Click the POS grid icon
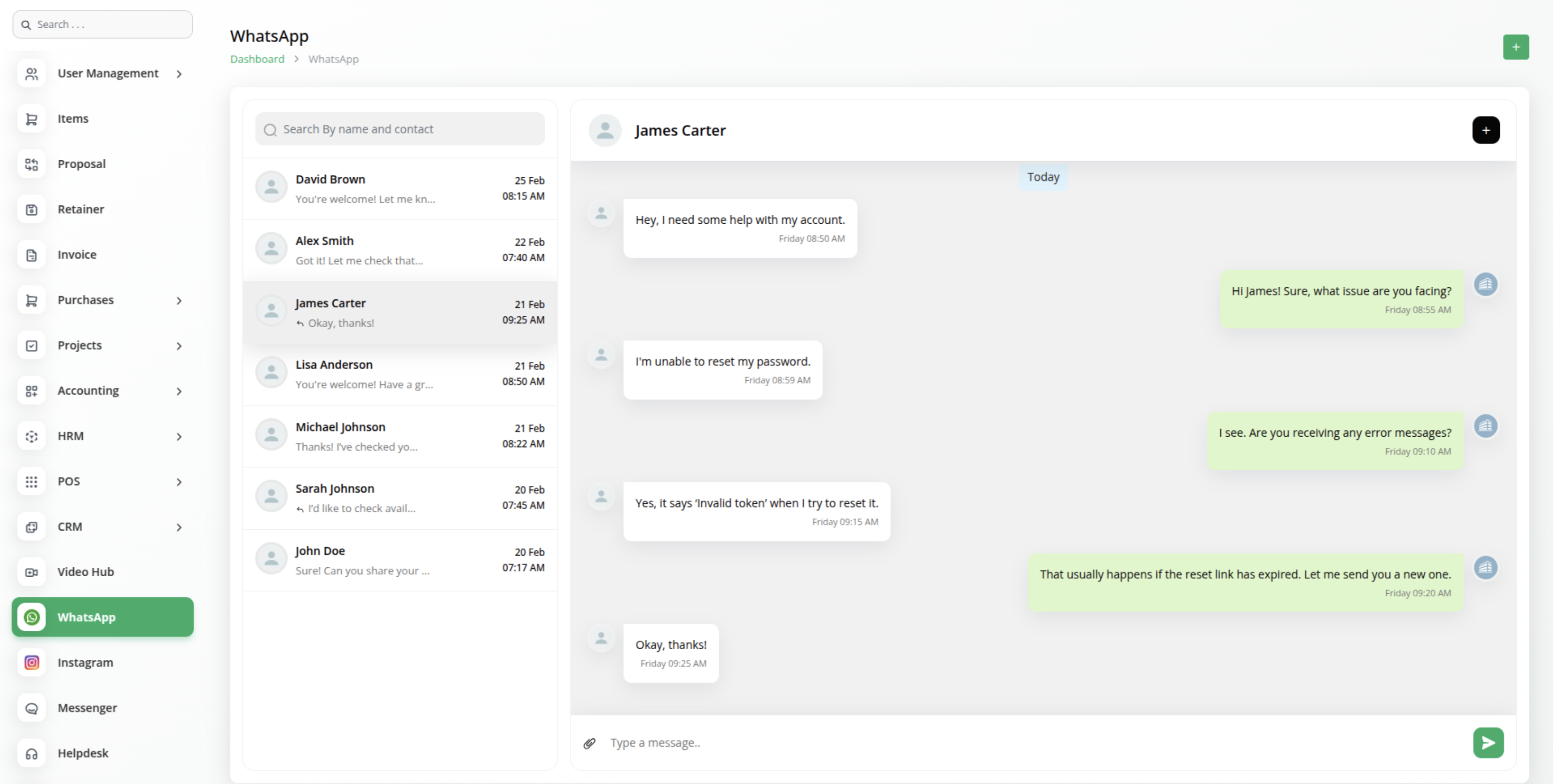 31,481
